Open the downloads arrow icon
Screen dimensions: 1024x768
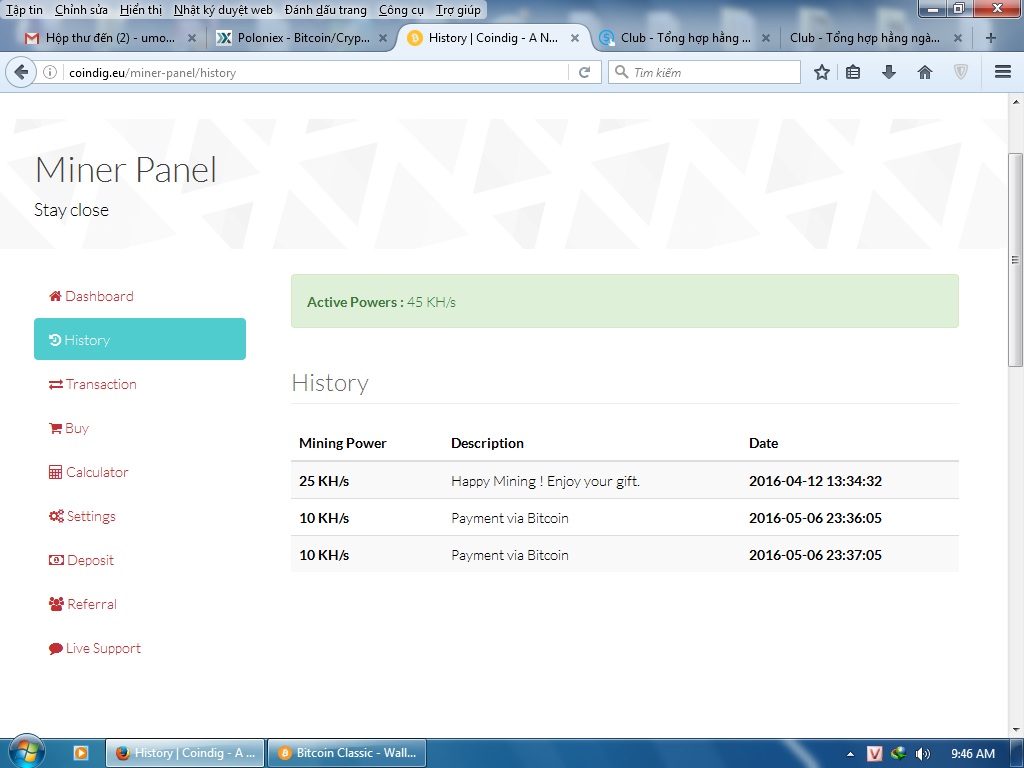coord(888,72)
